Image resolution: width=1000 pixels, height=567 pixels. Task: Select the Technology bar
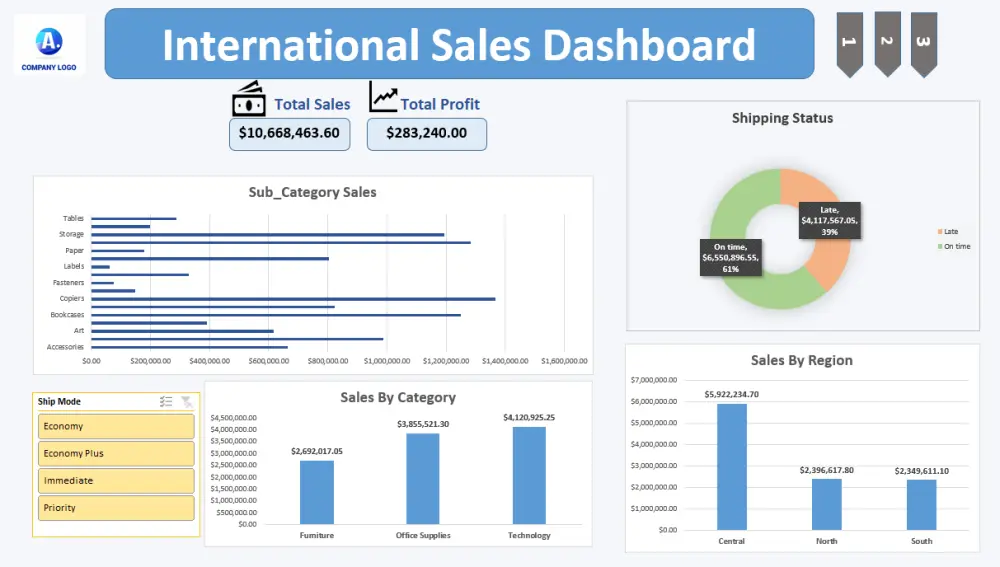pos(529,476)
